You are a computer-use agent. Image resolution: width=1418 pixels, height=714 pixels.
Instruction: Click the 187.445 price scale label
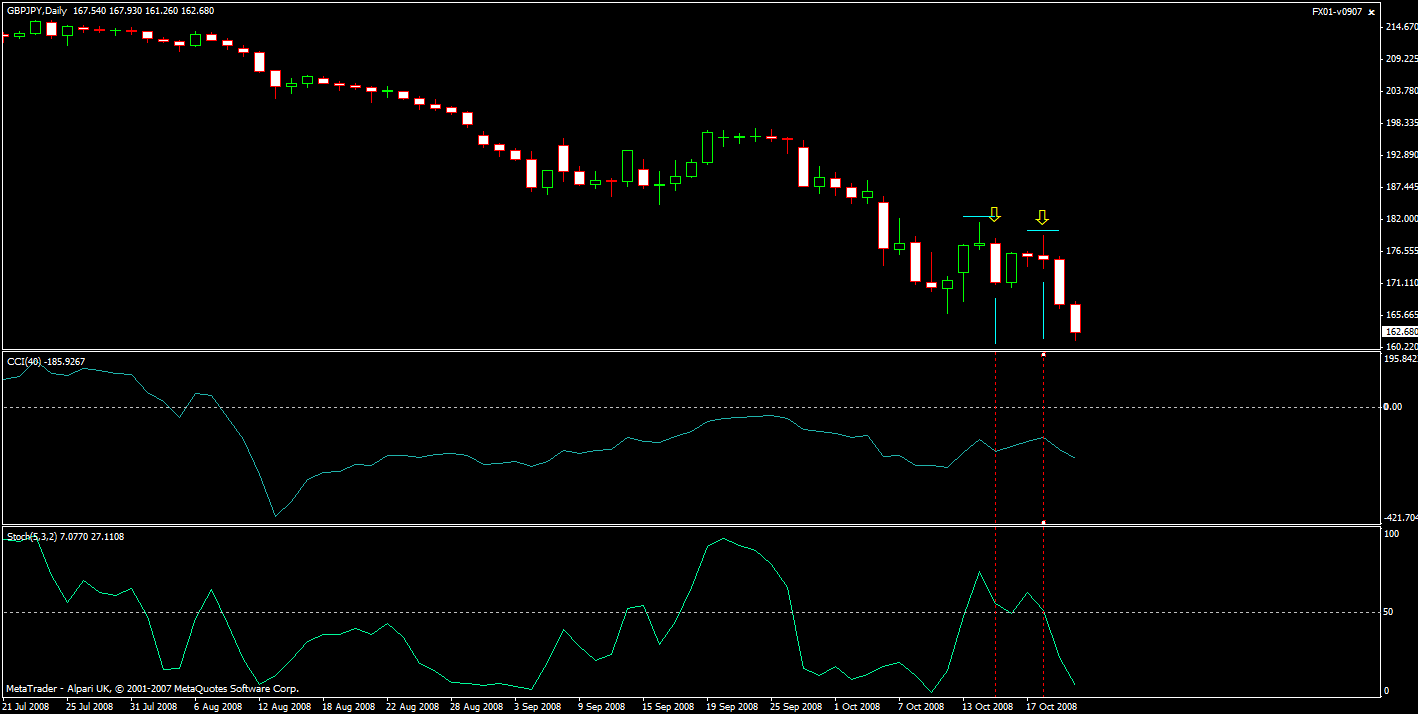pos(1401,187)
